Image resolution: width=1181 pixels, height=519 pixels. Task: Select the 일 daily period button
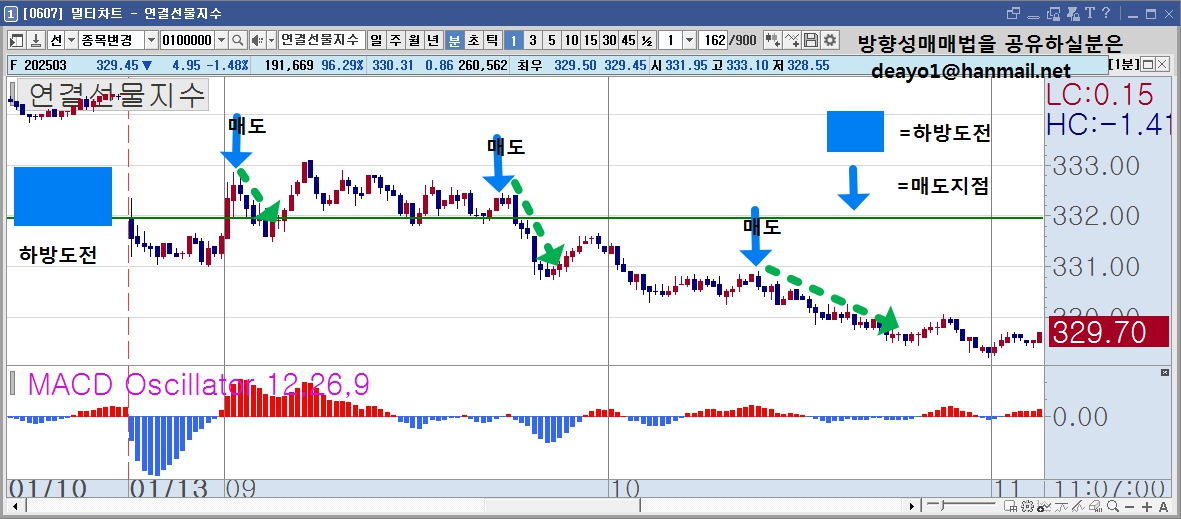coord(377,40)
